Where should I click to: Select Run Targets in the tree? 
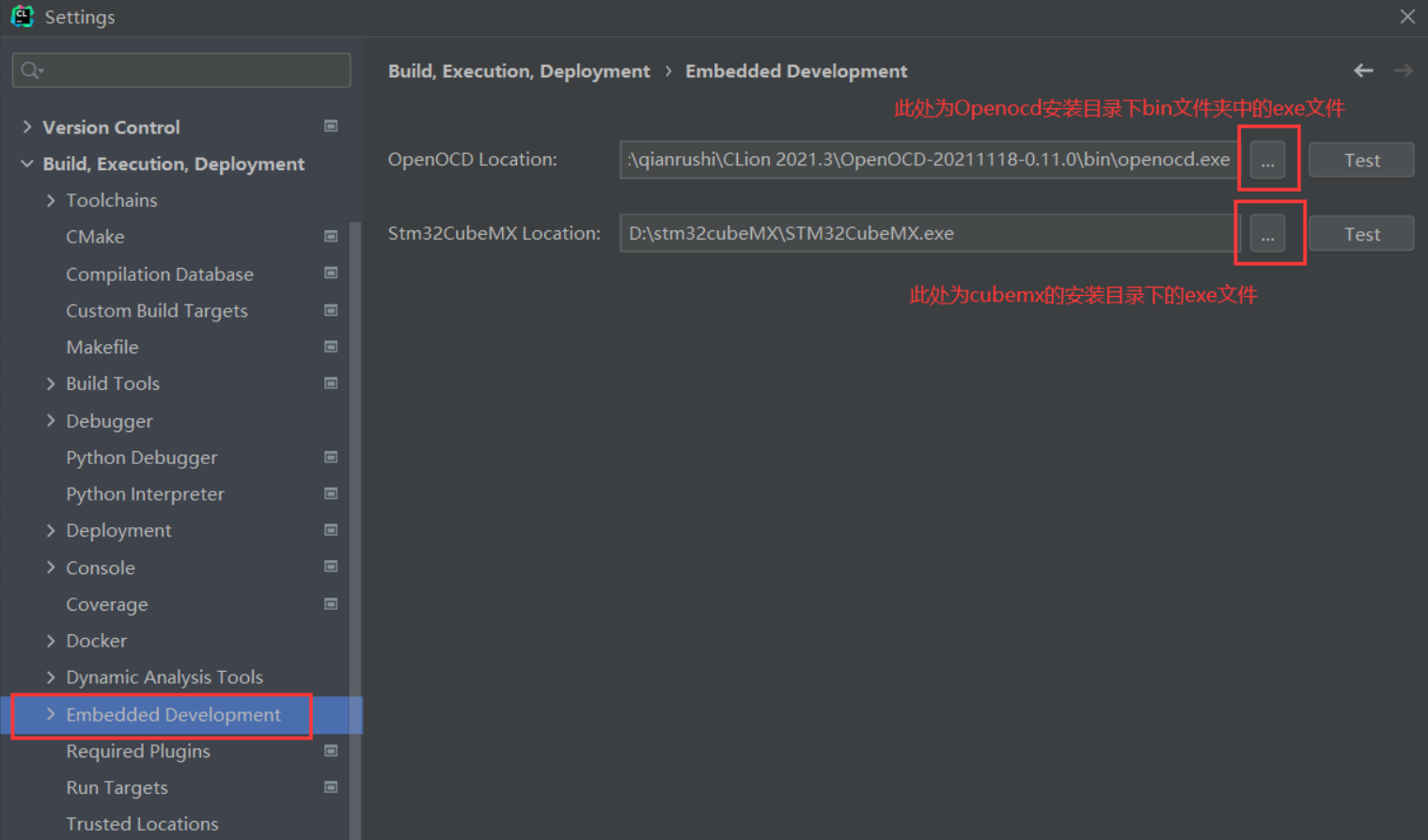coord(118,788)
